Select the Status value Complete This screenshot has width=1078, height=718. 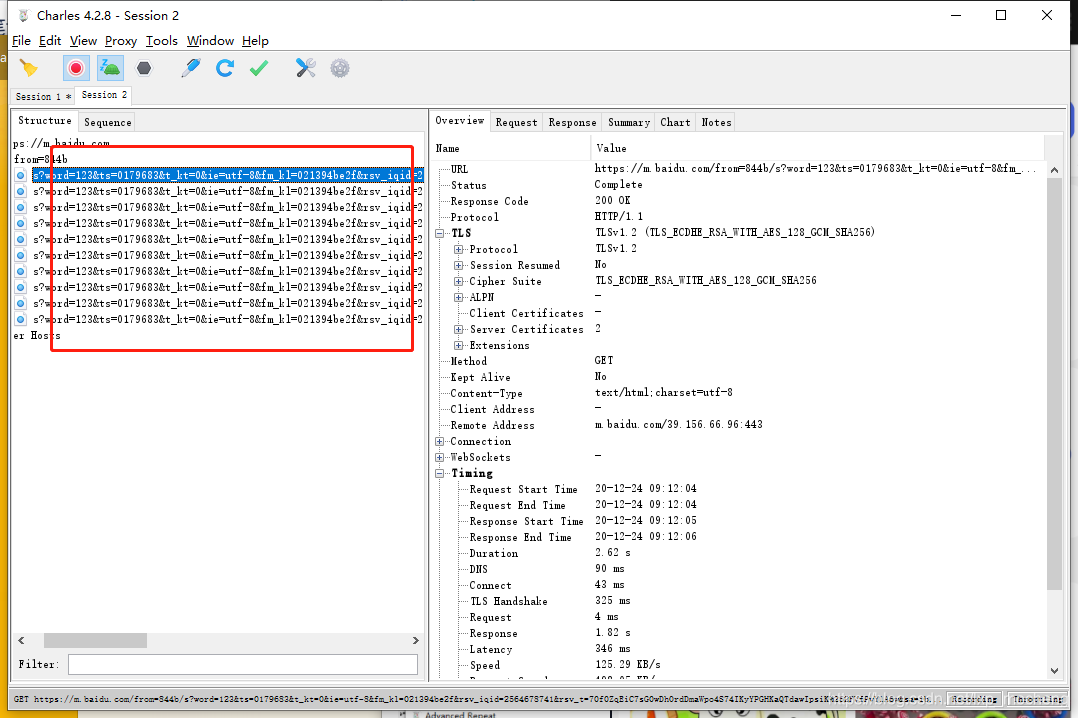[618, 185]
